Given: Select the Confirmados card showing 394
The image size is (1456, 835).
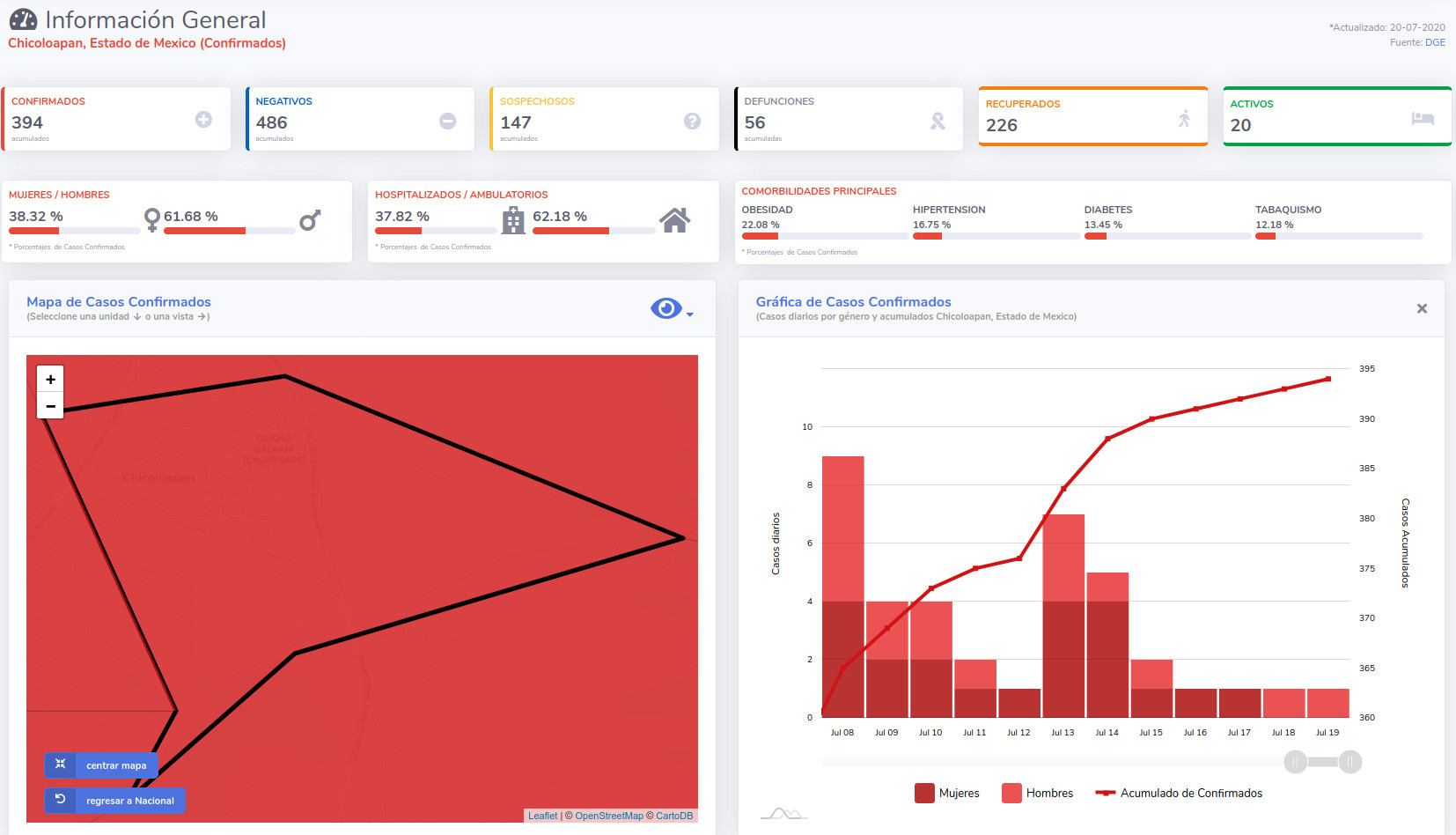Looking at the screenshot, I should pos(116,119).
